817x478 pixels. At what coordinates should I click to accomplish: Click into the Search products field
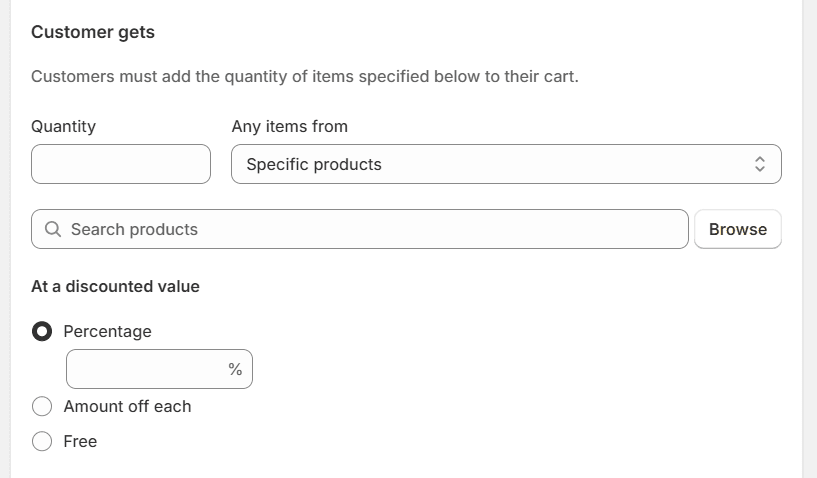[x=370, y=229]
